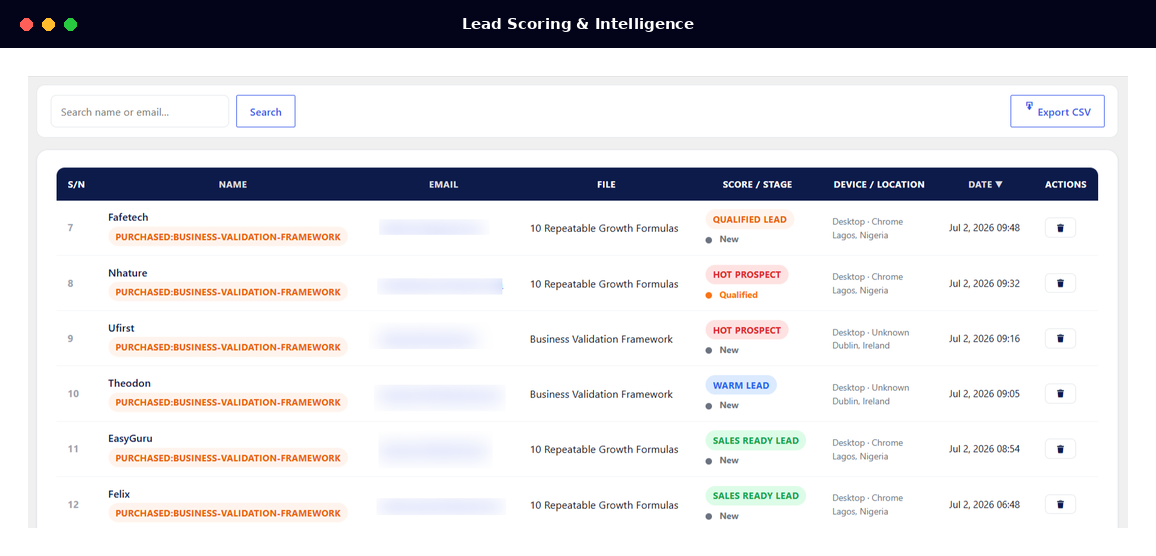1156x556 pixels.
Task: Delete the Theodon lead with trash icon
Action: coord(1060,394)
